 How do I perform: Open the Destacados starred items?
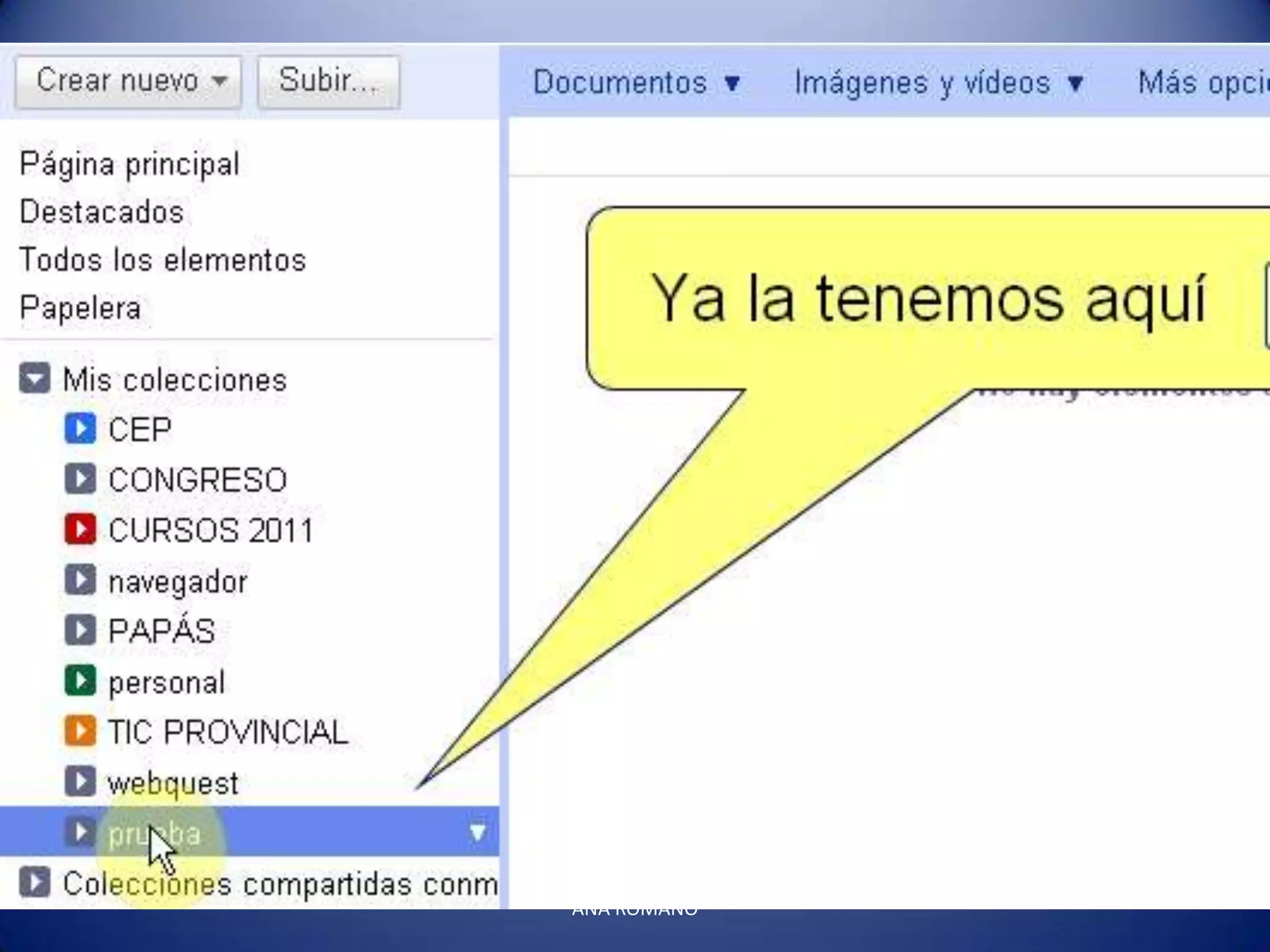click(102, 212)
